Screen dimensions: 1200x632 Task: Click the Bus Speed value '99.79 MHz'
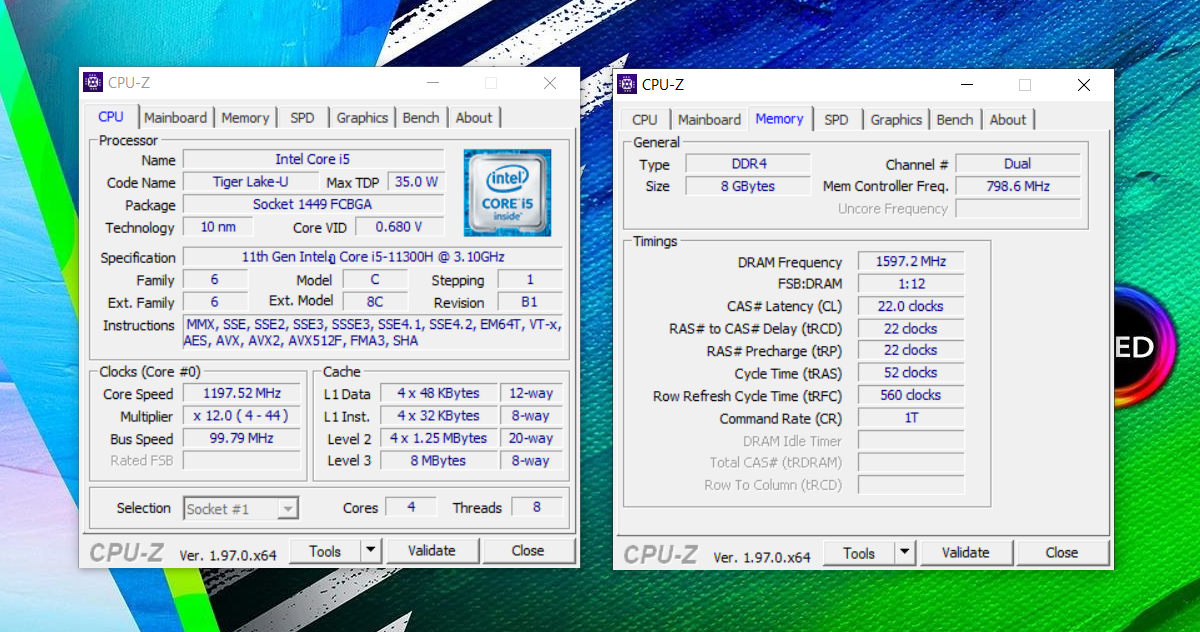[242, 439]
